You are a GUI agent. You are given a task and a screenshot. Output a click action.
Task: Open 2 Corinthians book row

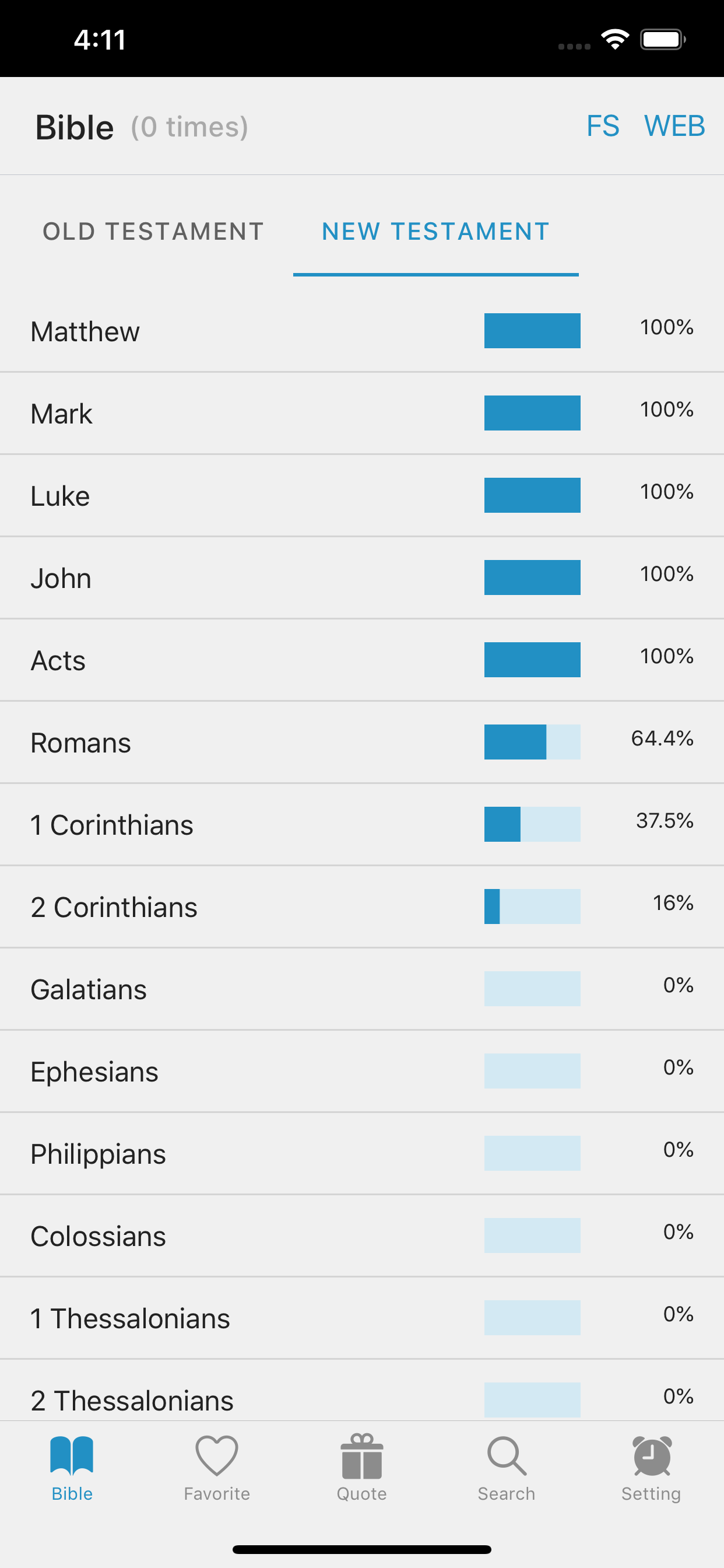pyautogui.click(x=362, y=907)
